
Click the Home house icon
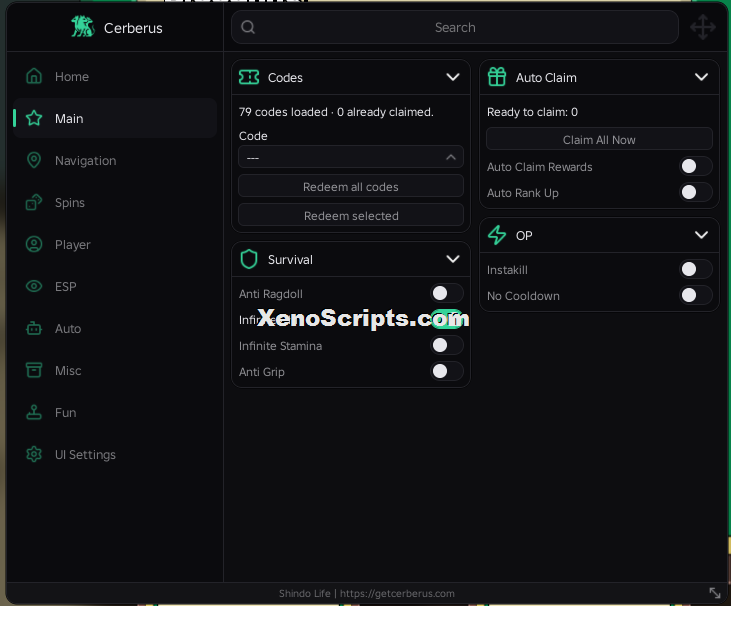click(34, 76)
